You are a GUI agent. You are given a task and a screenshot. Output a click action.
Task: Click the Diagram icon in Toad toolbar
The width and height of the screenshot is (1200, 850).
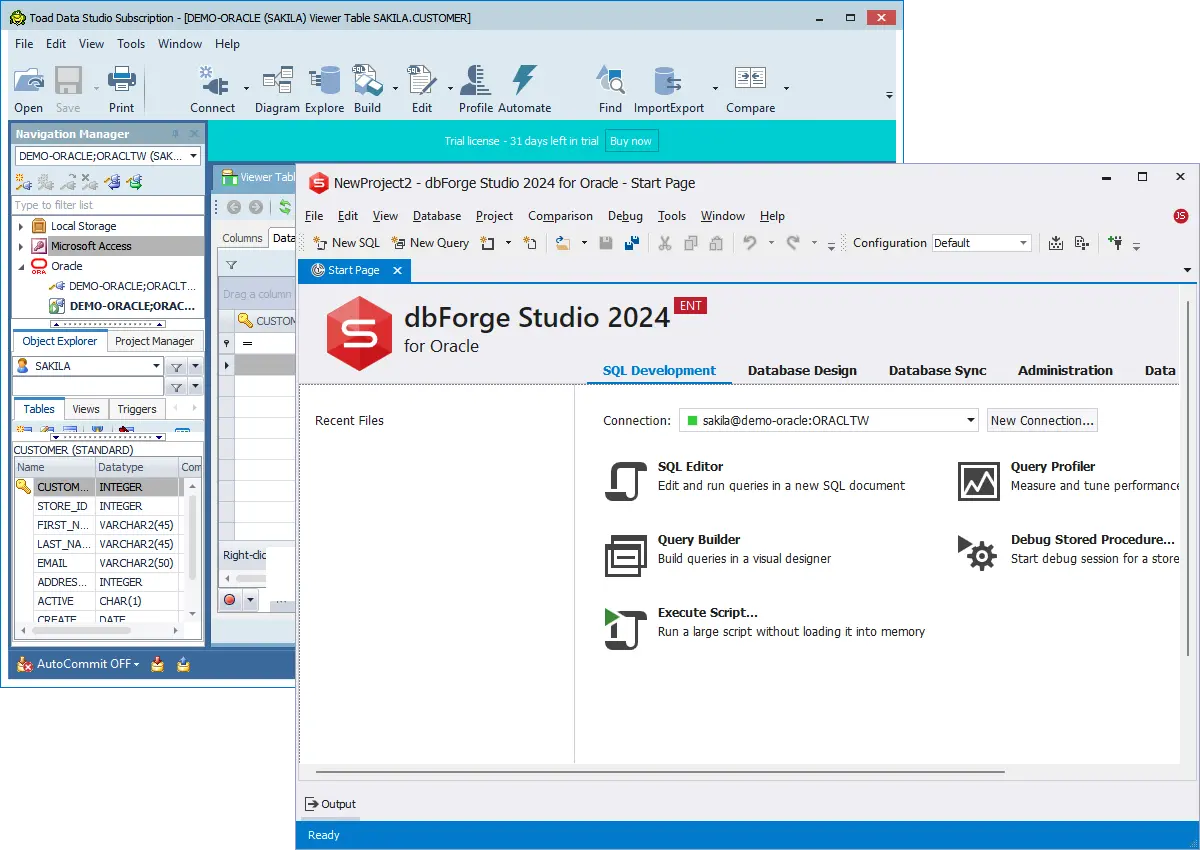pos(277,82)
